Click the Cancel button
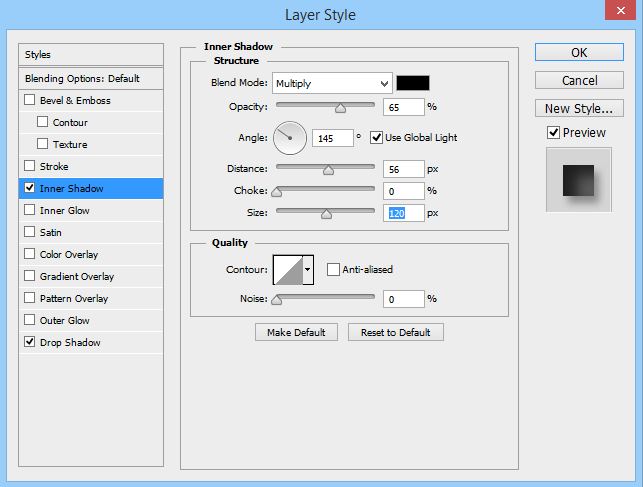Viewport: 643px width, 487px height. (x=579, y=80)
